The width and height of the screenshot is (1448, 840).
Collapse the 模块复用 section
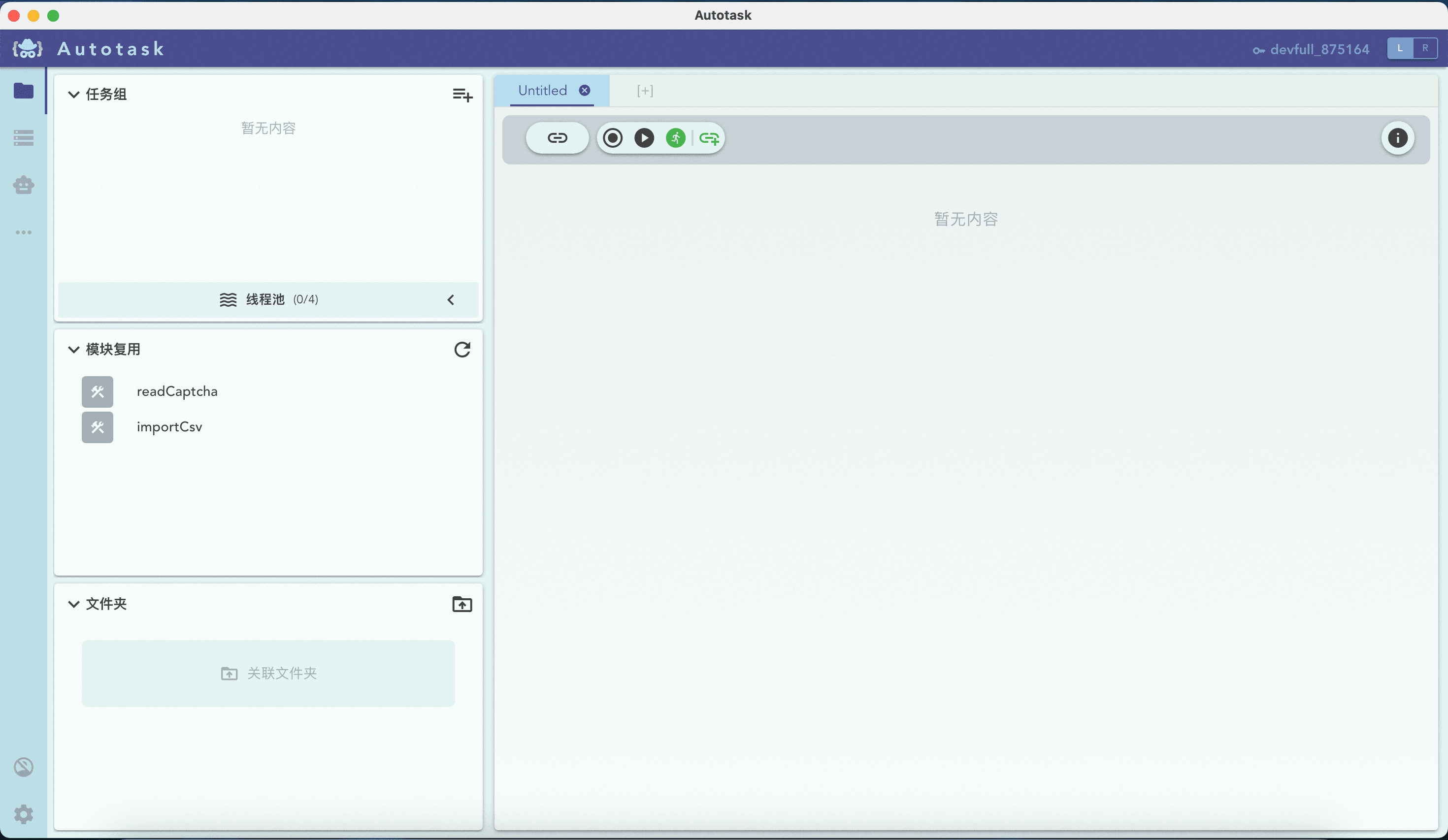(x=73, y=349)
